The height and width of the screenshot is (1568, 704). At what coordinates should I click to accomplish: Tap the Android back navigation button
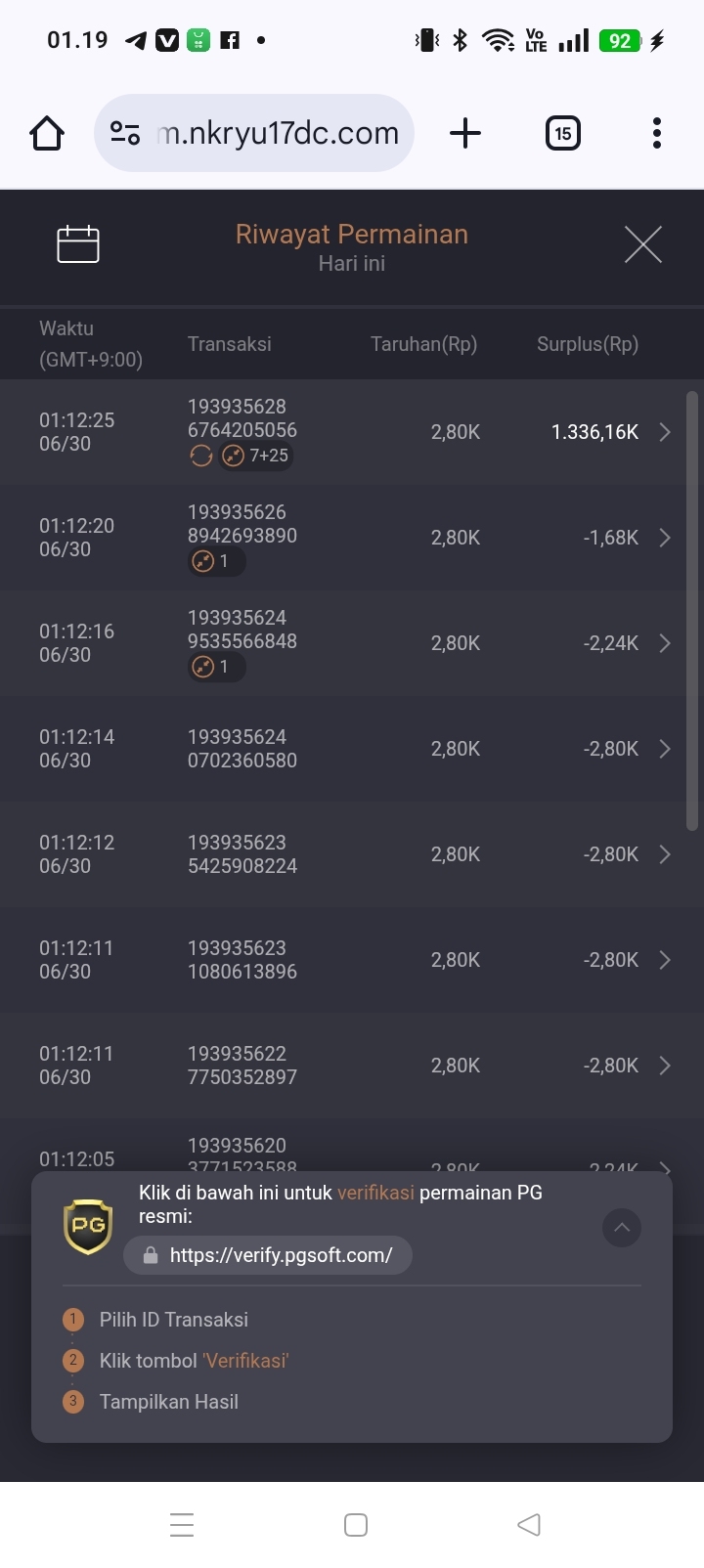pos(528,1524)
